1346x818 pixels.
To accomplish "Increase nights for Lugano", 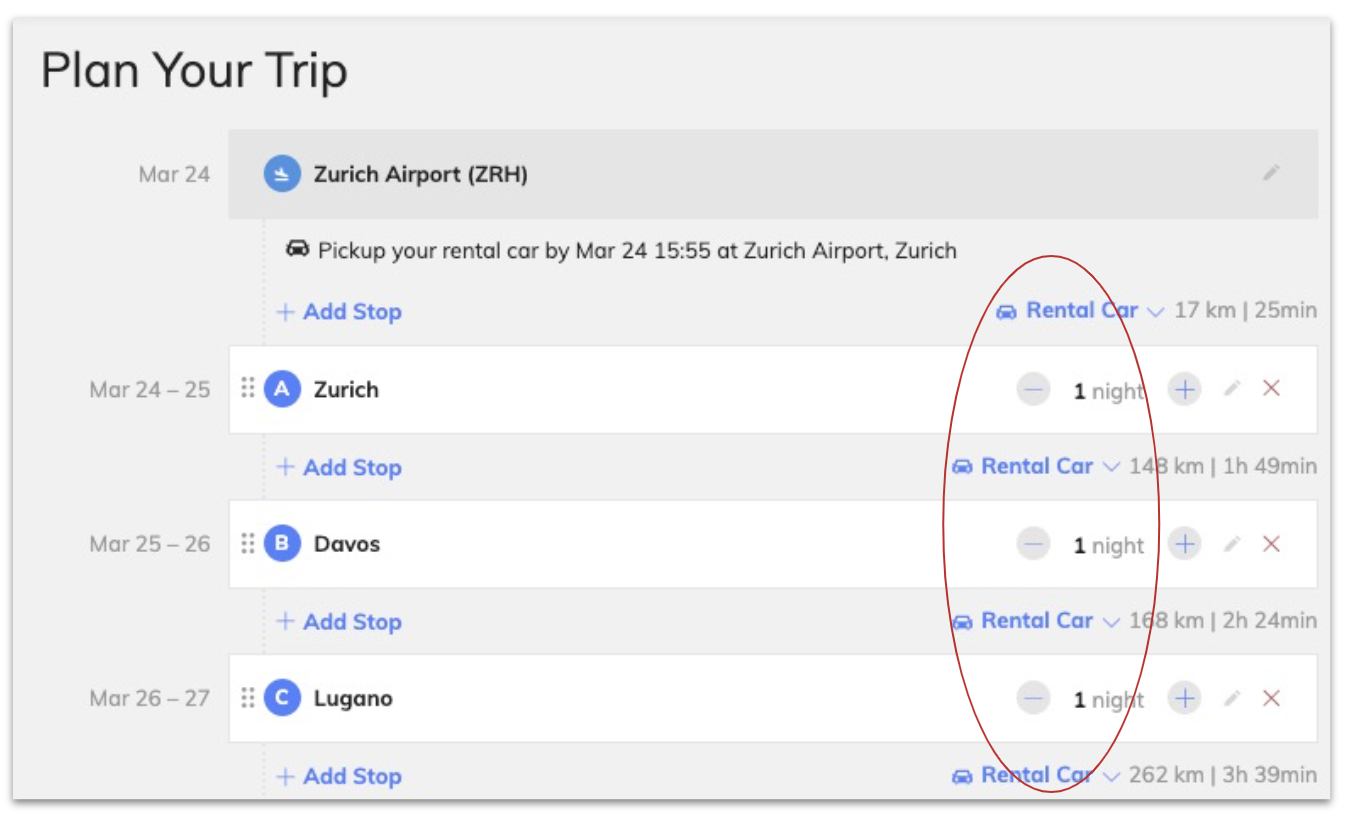I will click(x=1184, y=698).
